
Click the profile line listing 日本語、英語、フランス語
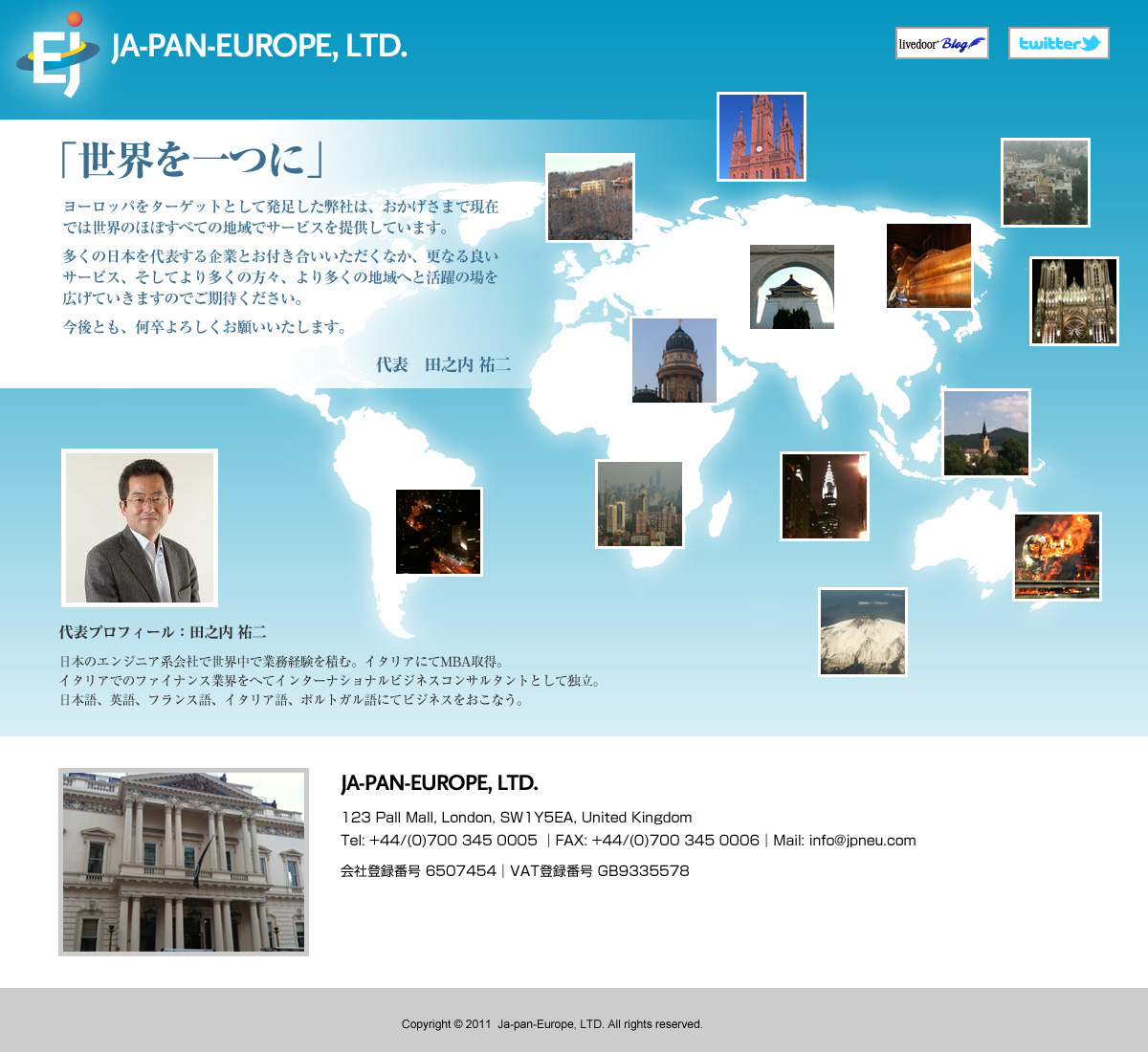[292, 700]
